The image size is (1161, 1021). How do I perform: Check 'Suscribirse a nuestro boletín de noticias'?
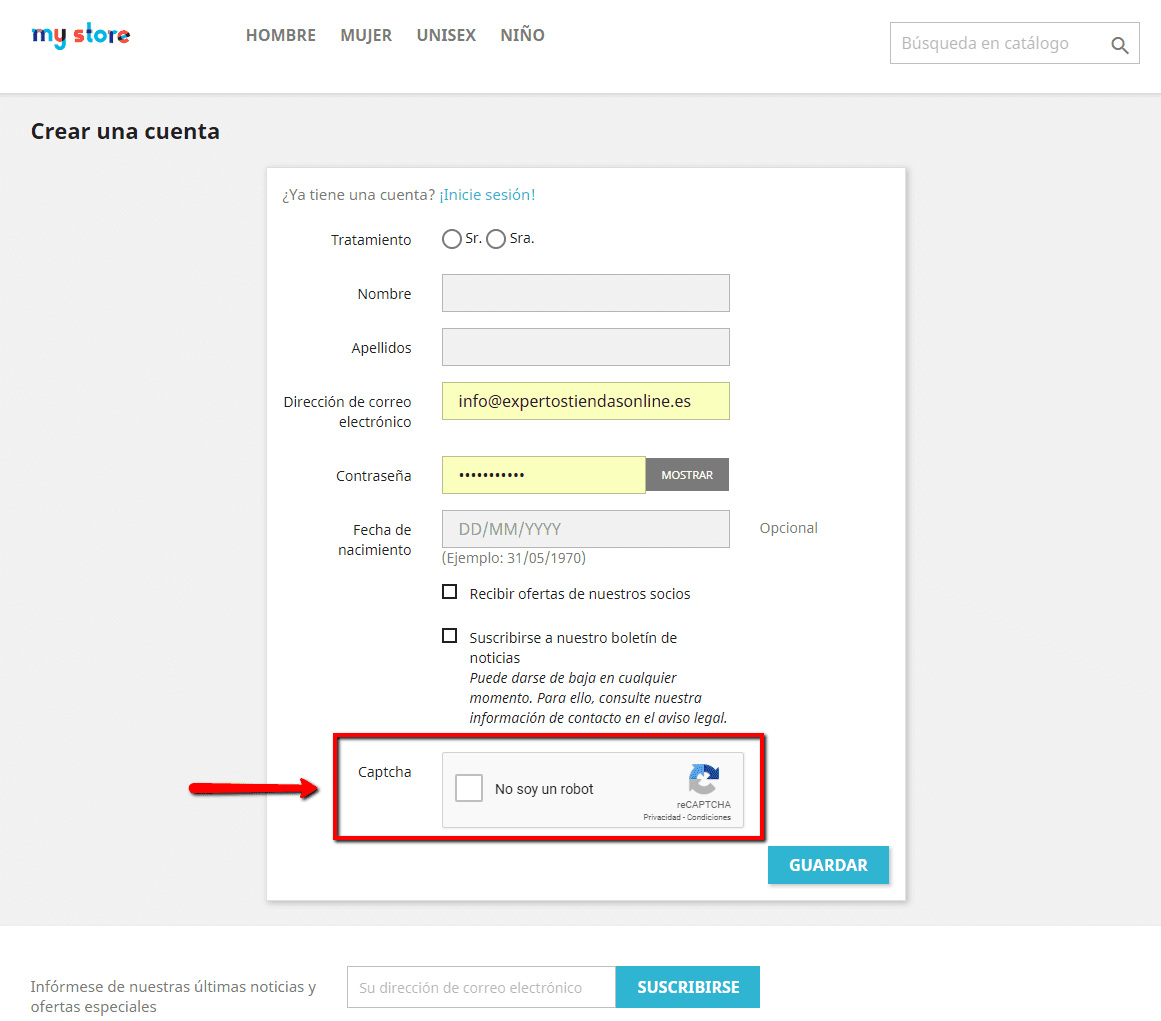[450, 635]
